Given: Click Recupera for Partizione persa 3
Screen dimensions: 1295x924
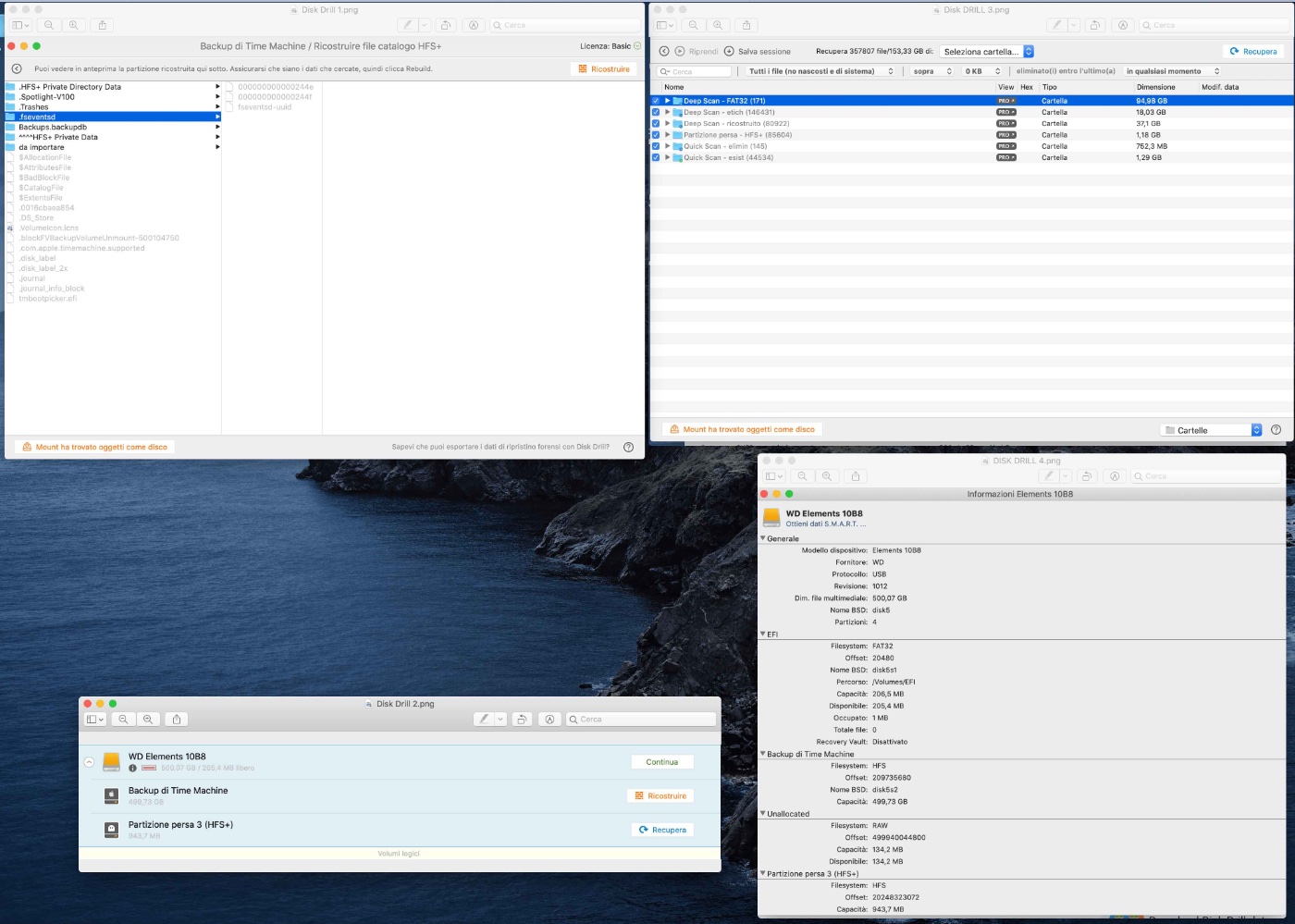Looking at the screenshot, I should pyautogui.click(x=662, y=830).
